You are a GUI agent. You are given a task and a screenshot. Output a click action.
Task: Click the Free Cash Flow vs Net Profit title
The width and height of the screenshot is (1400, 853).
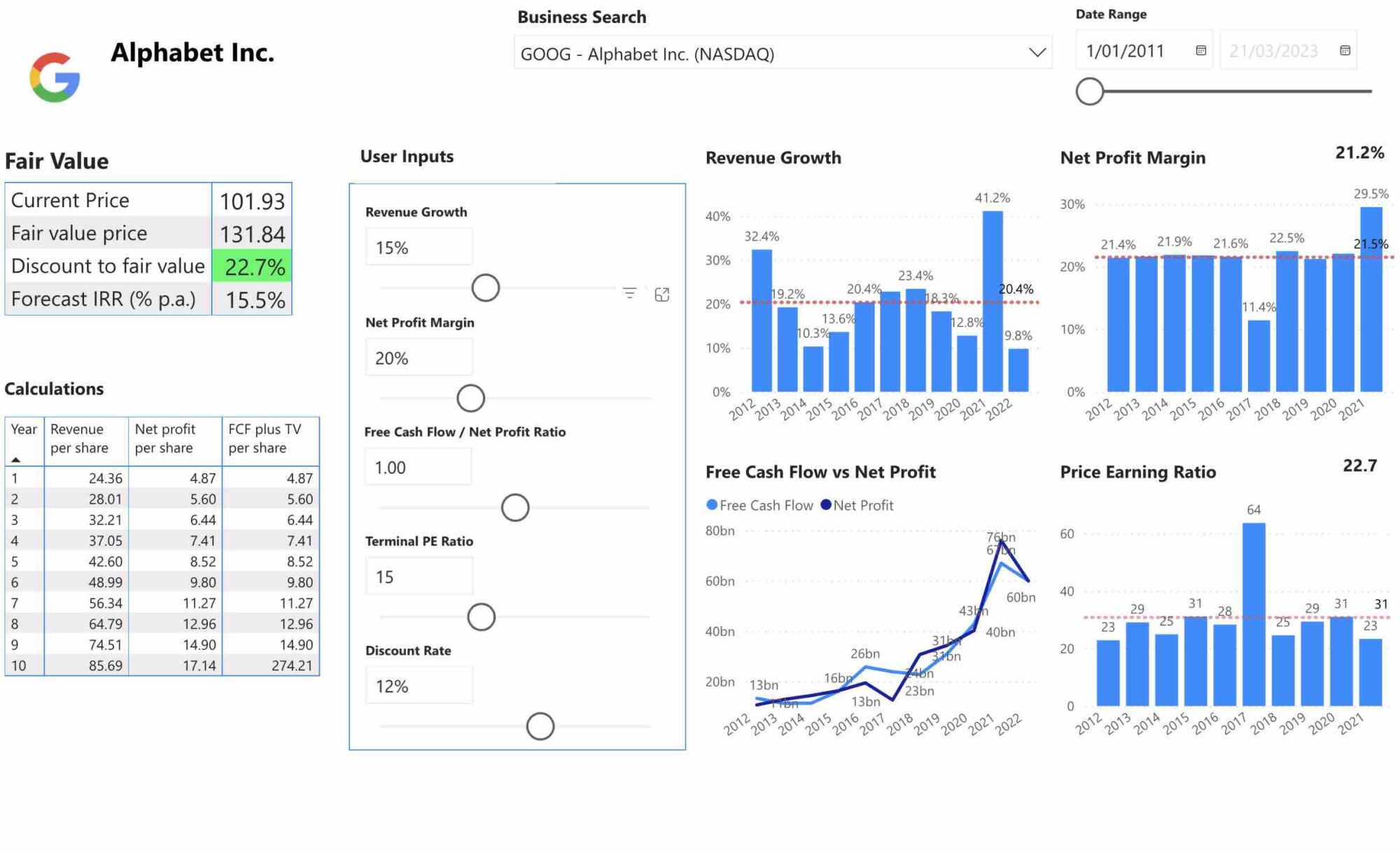[820, 472]
